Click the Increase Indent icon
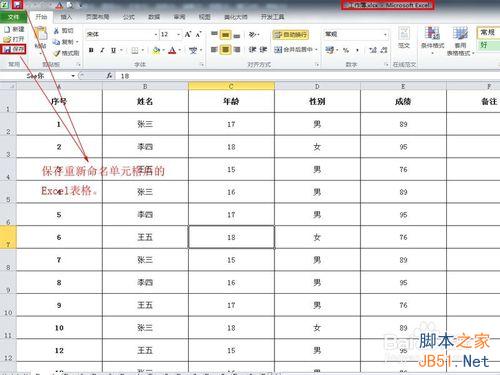 tap(263, 50)
